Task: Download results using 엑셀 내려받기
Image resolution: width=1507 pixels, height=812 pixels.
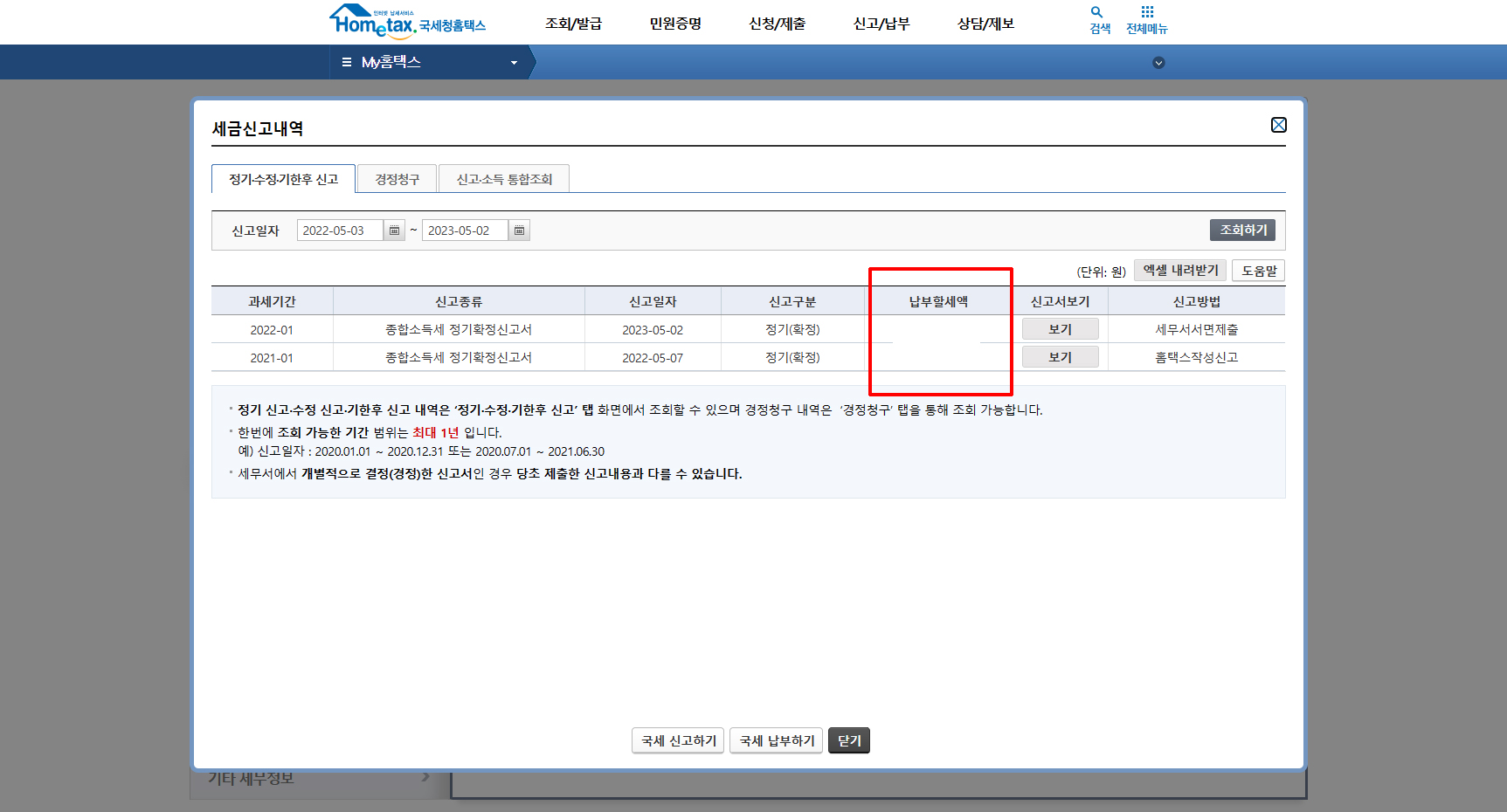Action: click(1179, 270)
